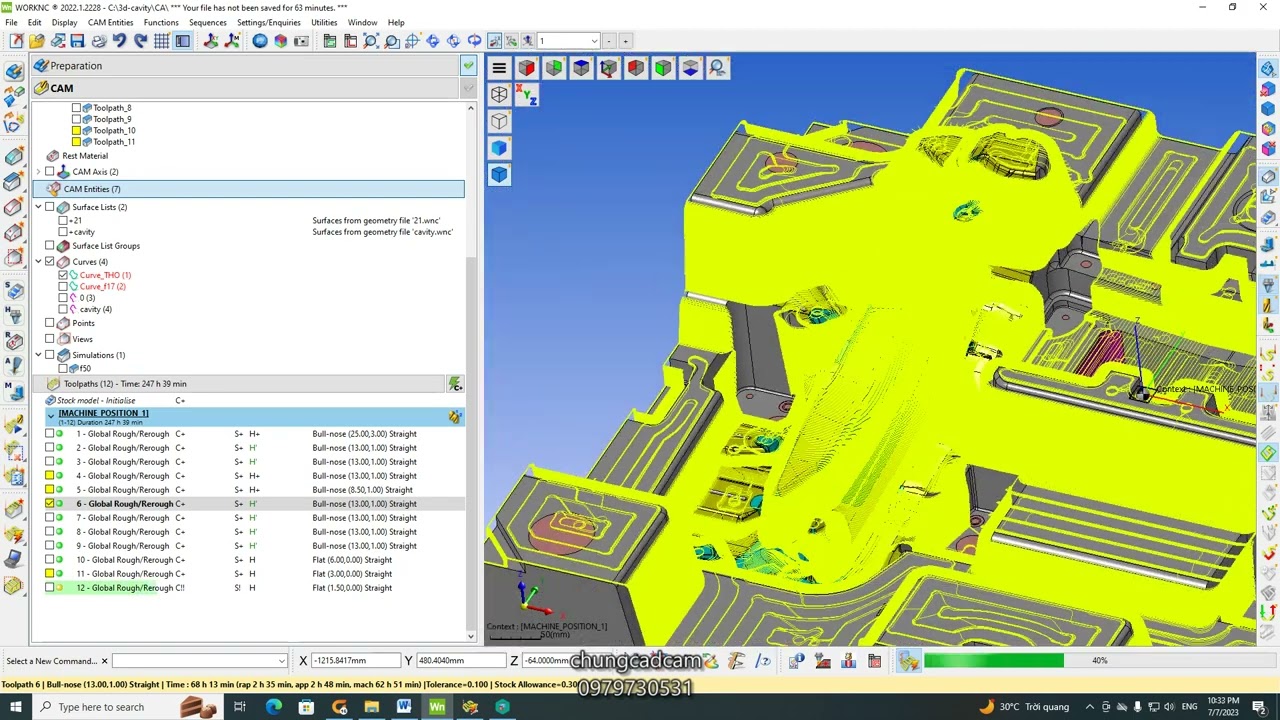1280x720 pixels.
Task: Click the minus stepper button in toolbar
Action: tap(611, 41)
